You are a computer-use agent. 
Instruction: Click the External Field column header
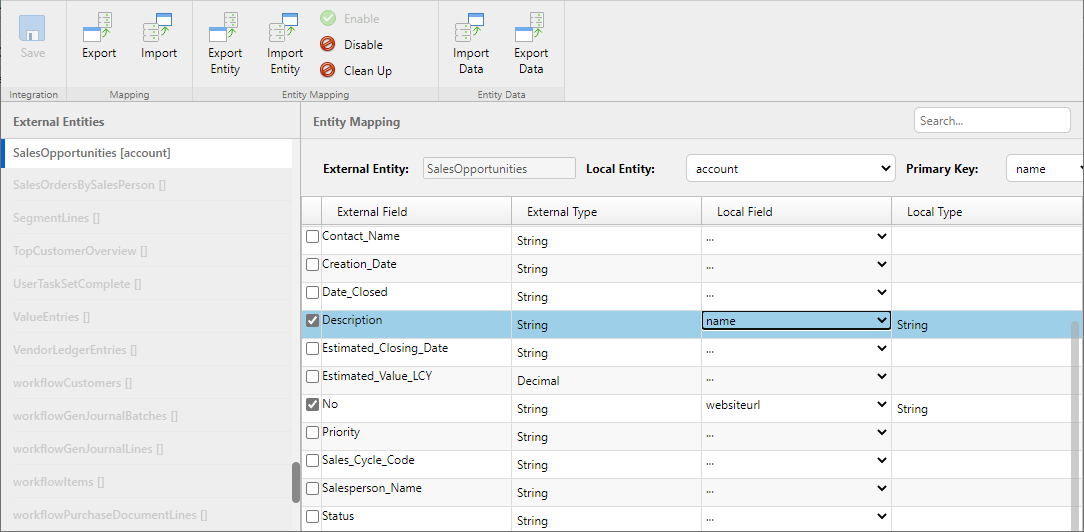point(372,212)
